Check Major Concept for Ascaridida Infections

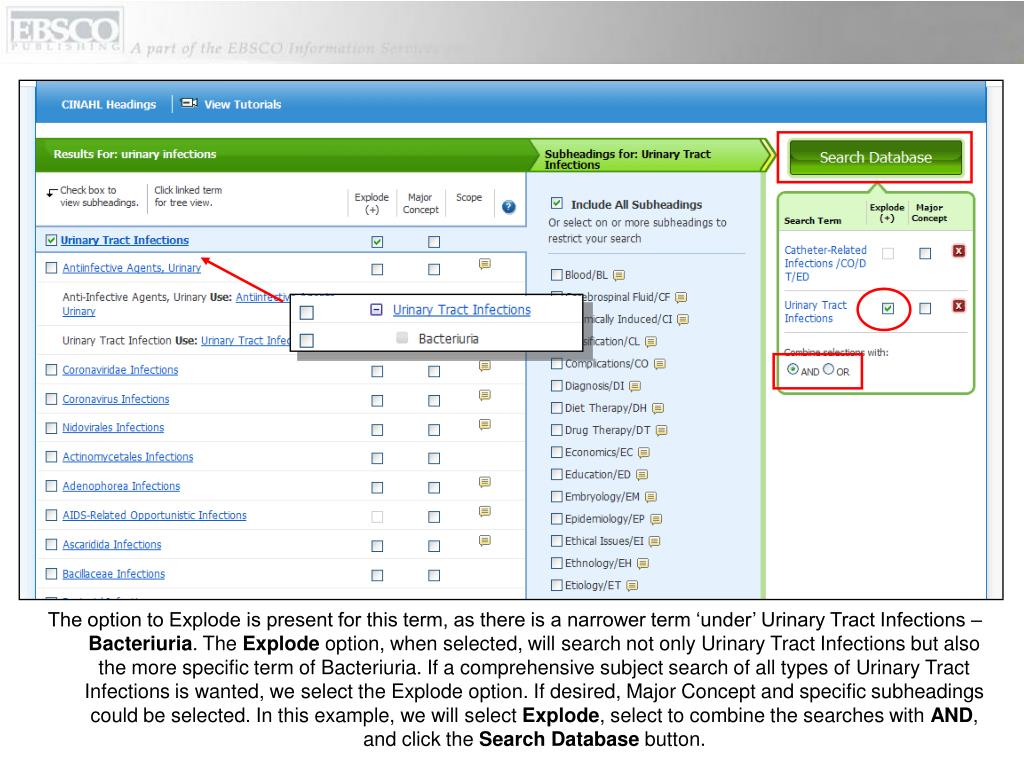tap(434, 546)
